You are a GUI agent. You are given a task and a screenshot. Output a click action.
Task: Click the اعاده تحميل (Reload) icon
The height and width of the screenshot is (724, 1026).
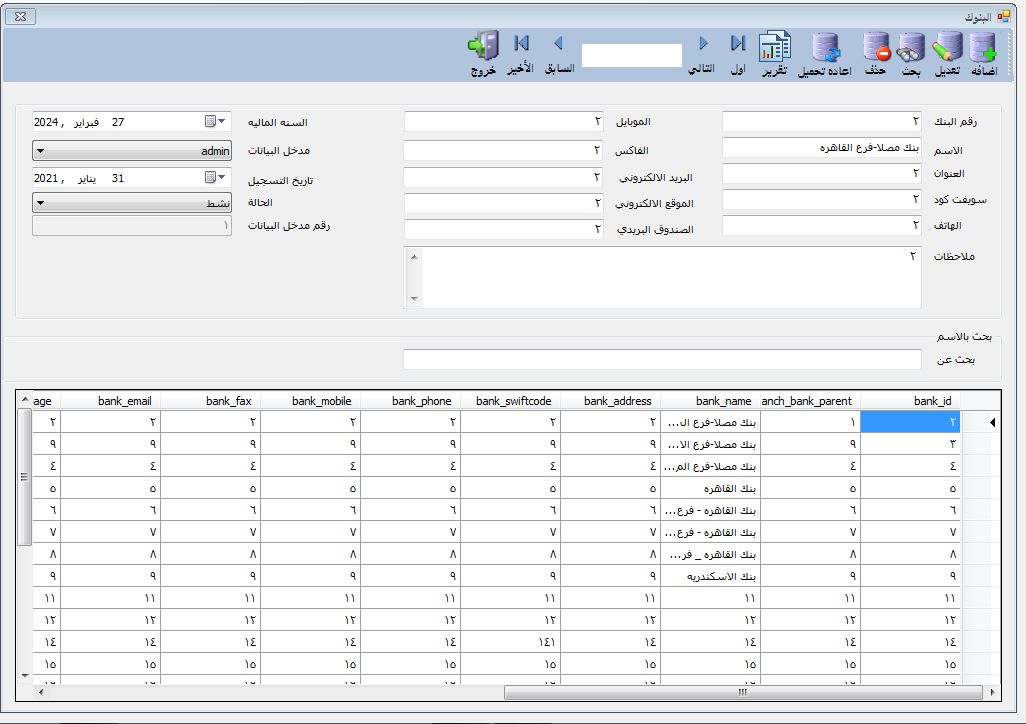[825, 48]
